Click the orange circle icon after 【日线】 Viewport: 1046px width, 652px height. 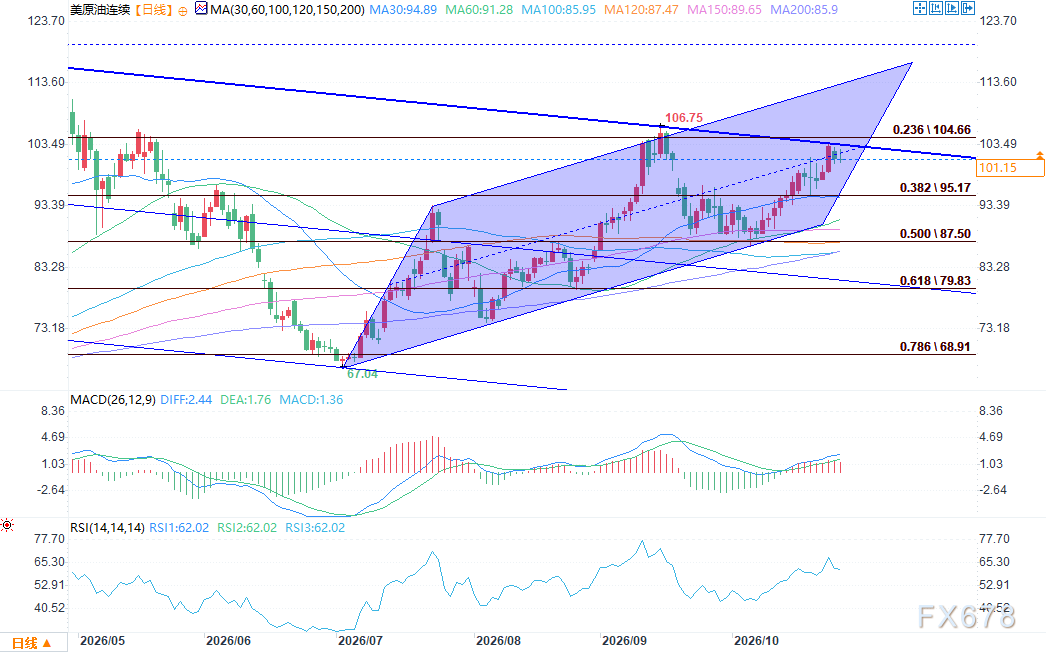pos(183,11)
